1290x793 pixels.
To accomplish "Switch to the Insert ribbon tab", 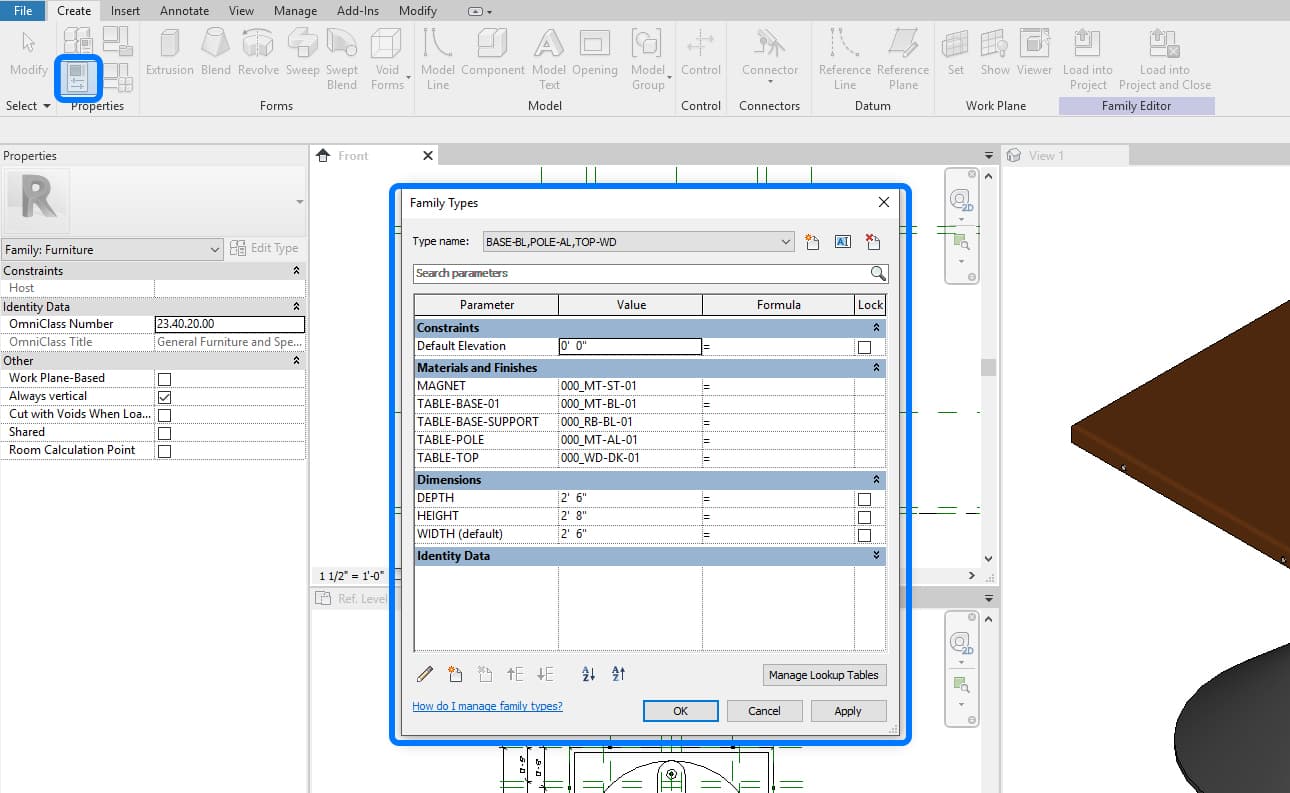I will point(125,11).
